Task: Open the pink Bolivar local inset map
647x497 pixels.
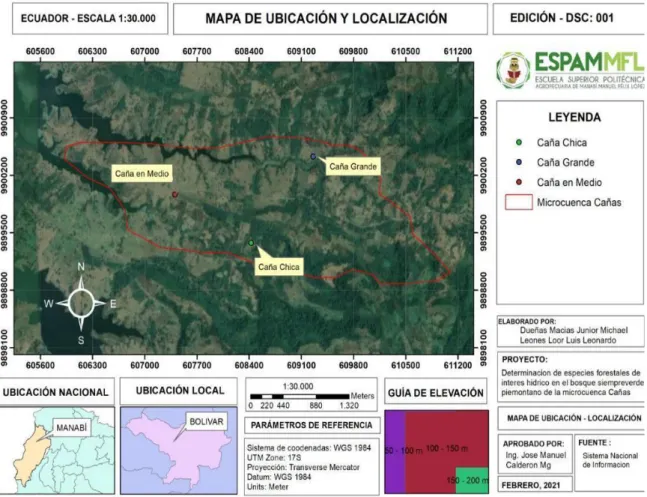Action: pos(179,450)
